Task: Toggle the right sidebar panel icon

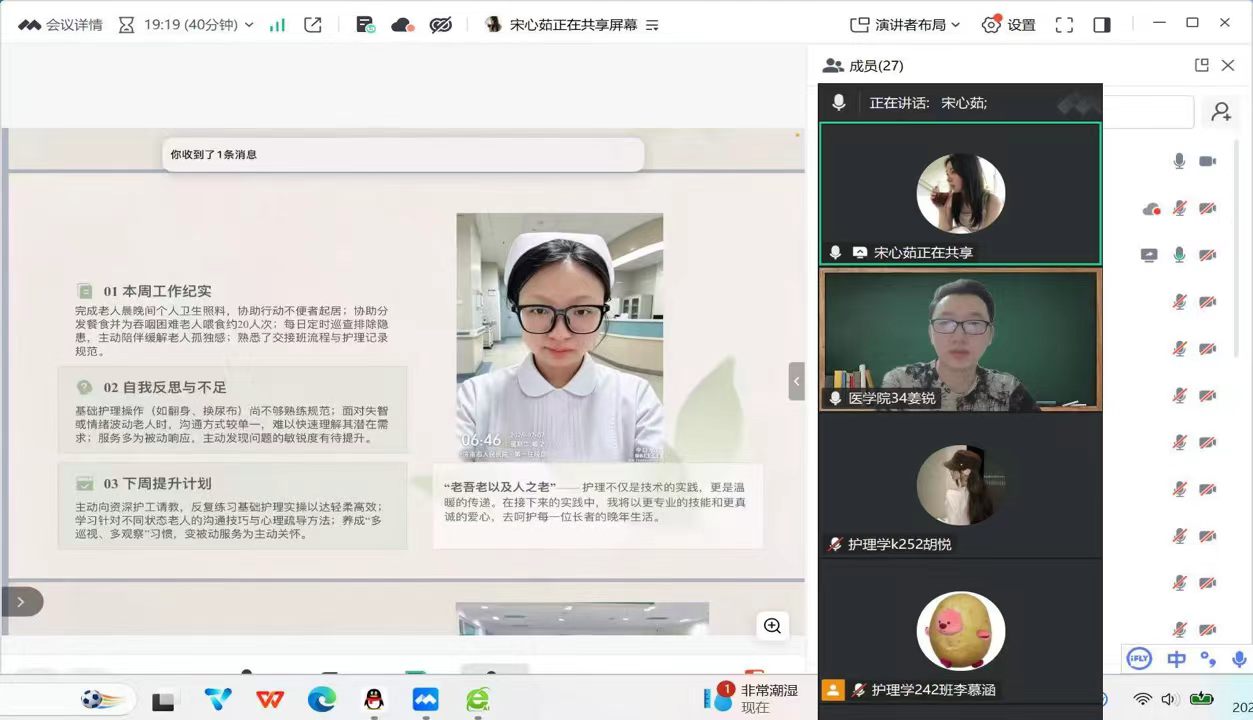Action: [x=1102, y=25]
